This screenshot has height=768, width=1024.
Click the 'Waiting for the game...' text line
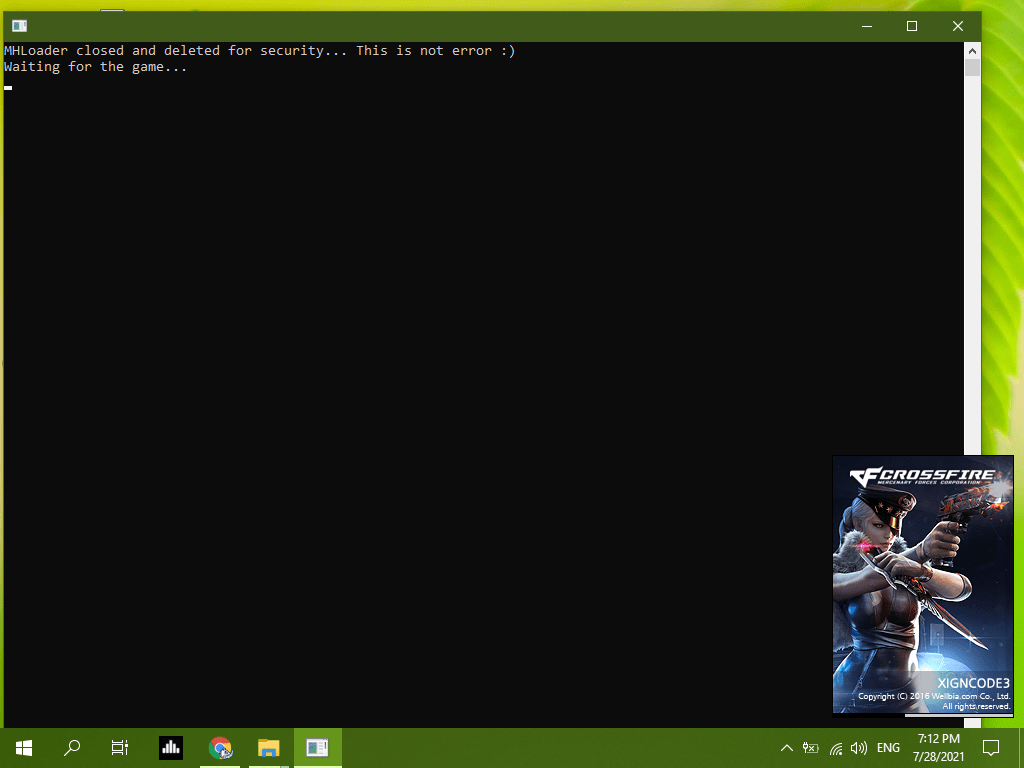(x=95, y=67)
